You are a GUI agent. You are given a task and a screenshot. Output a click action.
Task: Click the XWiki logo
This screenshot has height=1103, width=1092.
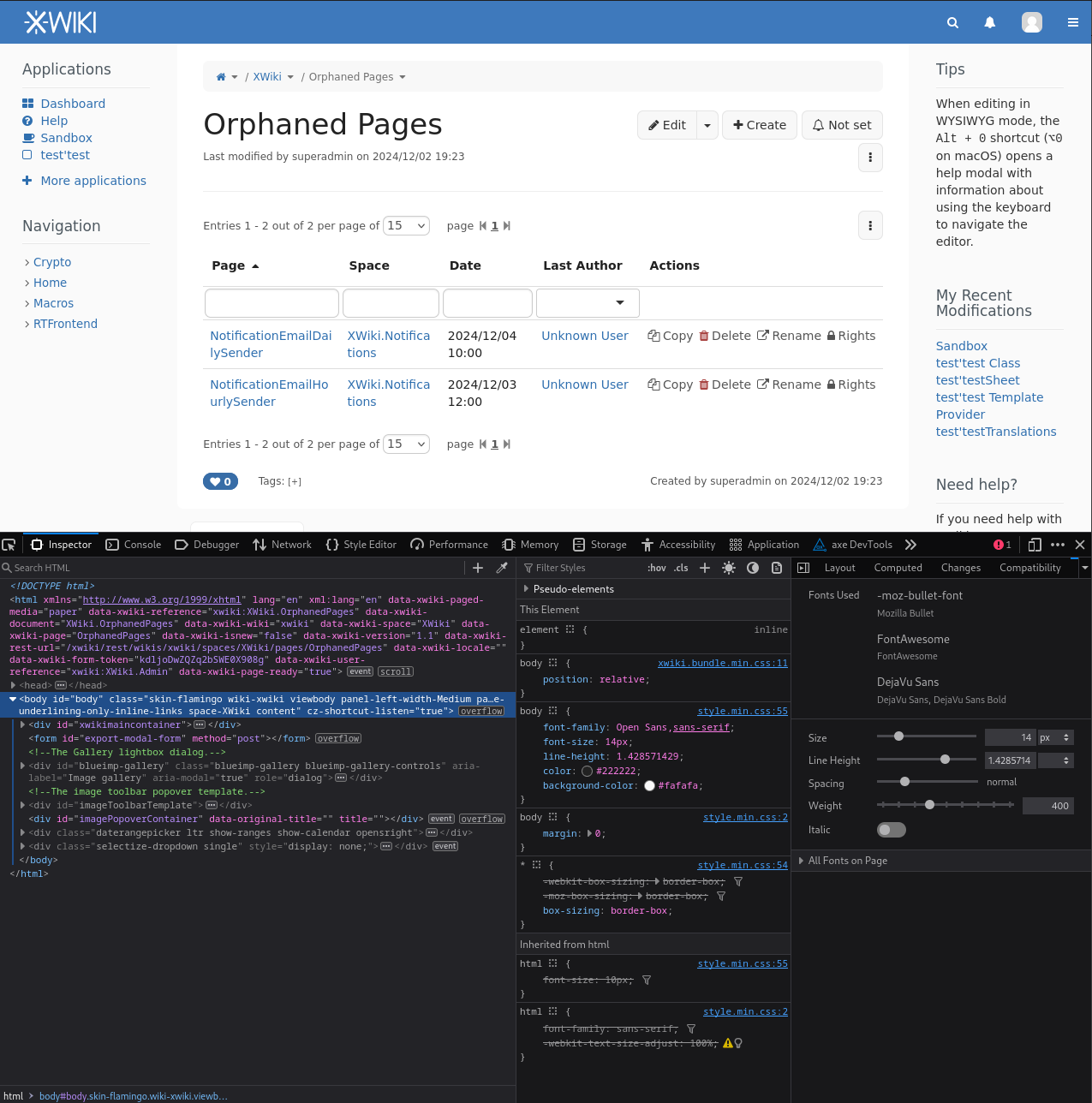[61, 22]
